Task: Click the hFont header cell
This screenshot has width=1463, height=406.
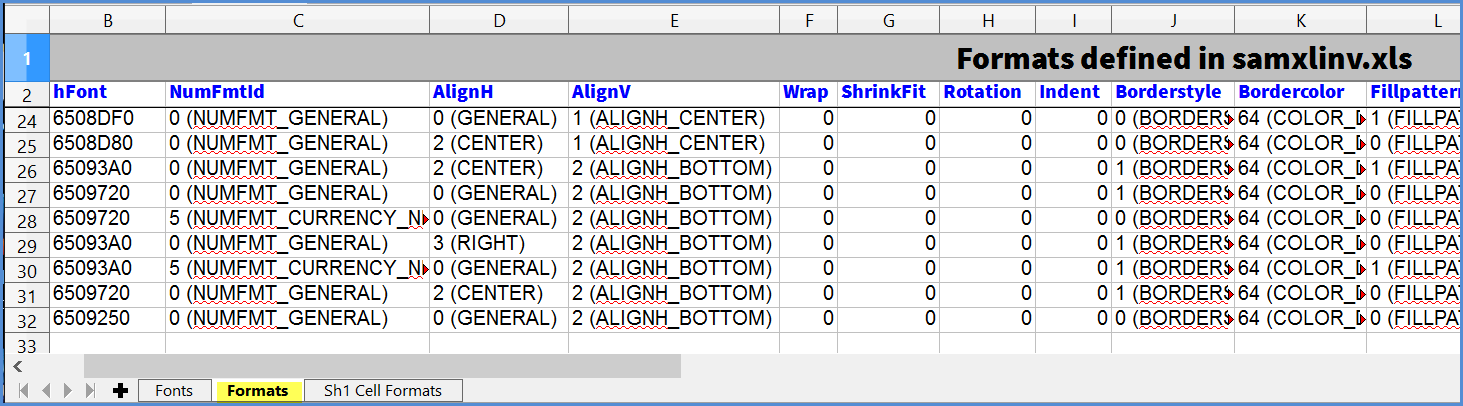Action: coord(107,93)
